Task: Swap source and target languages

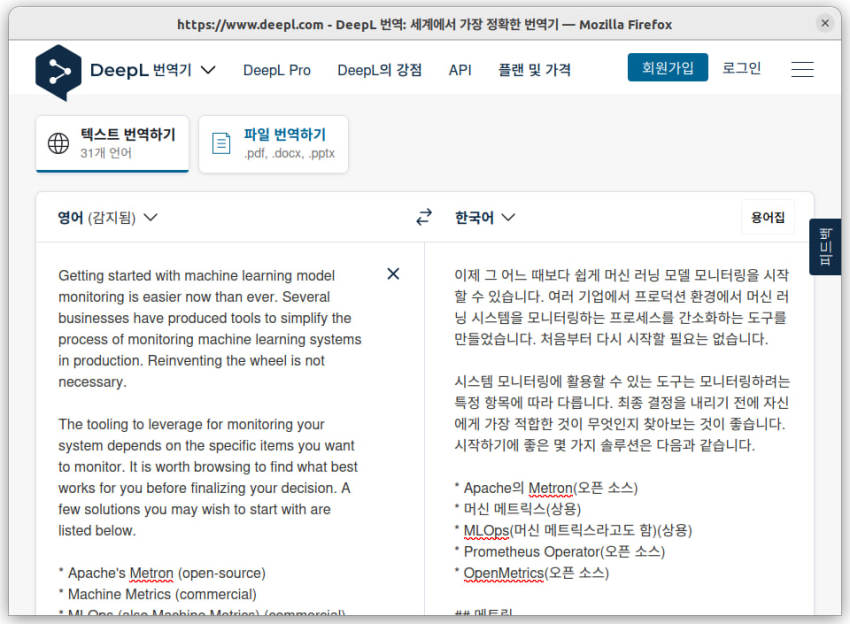Action: [x=424, y=217]
